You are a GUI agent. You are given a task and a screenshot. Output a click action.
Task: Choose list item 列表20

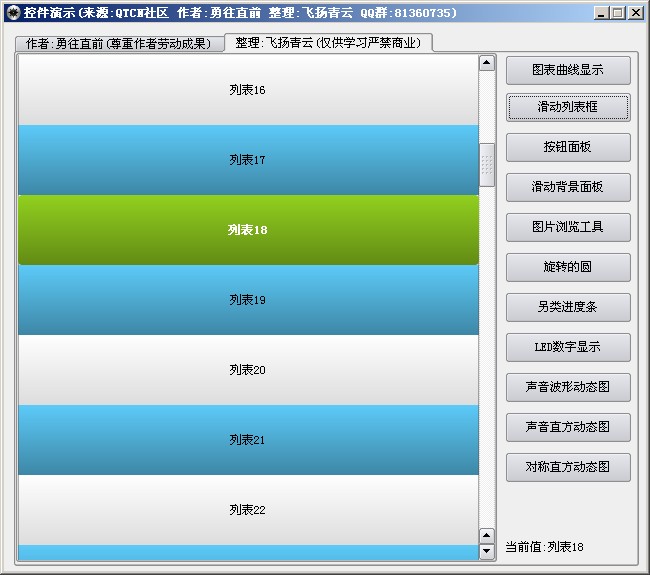click(x=248, y=370)
